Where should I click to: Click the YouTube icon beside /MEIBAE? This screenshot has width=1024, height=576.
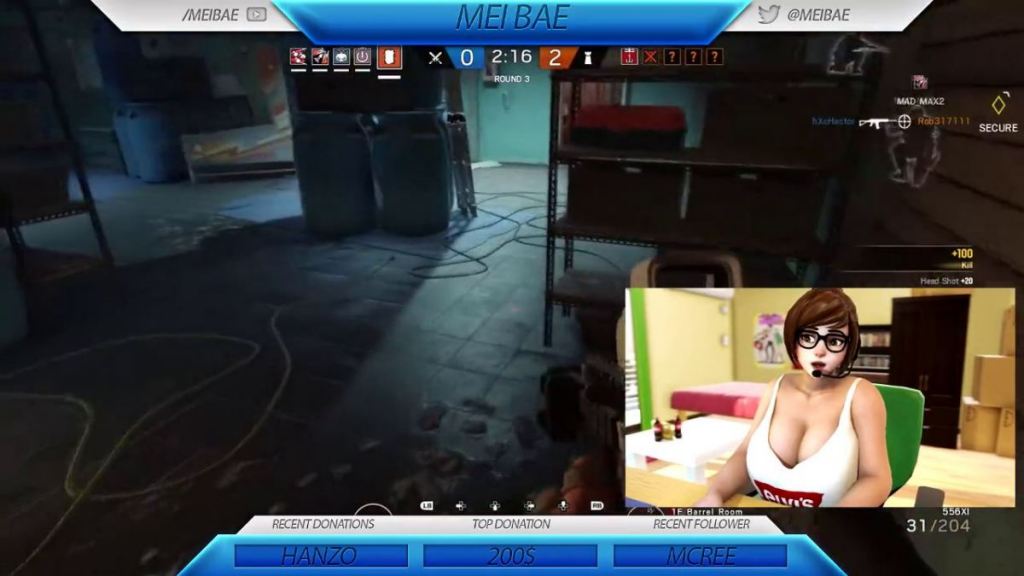tap(257, 14)
